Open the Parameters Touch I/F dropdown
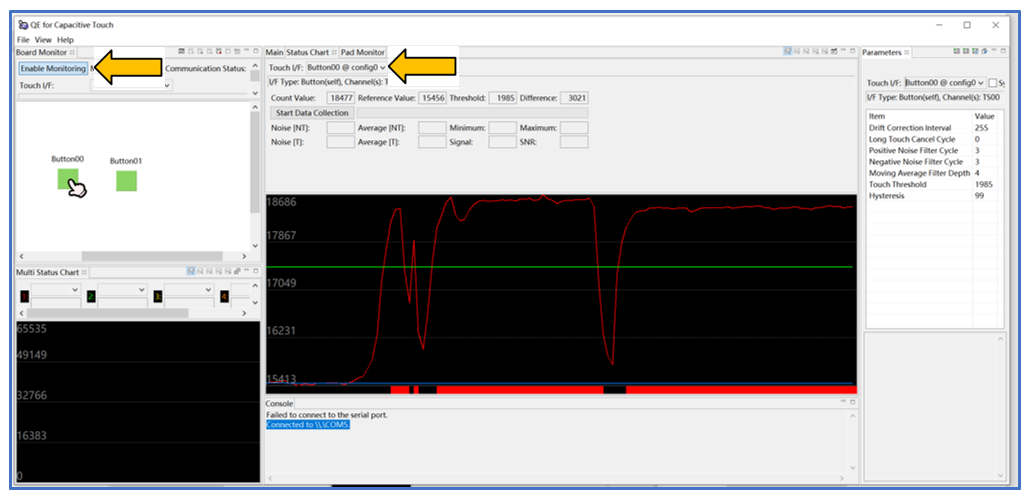Image resolution: width=1026 pixels, height=495 pixels. pos(980,83)
